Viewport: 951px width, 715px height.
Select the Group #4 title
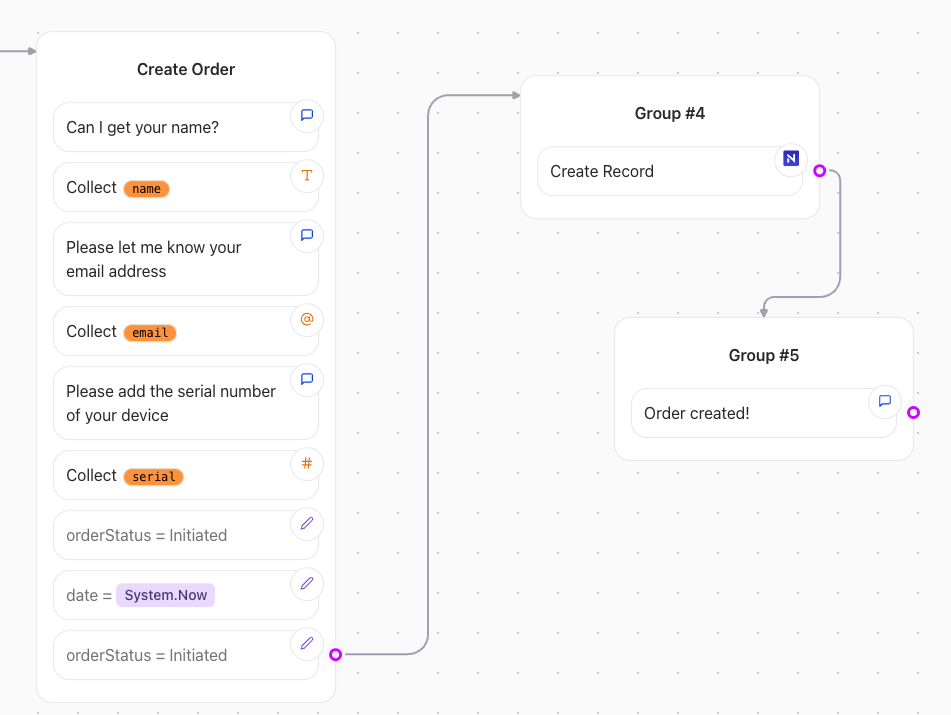[x=670, y=113]
